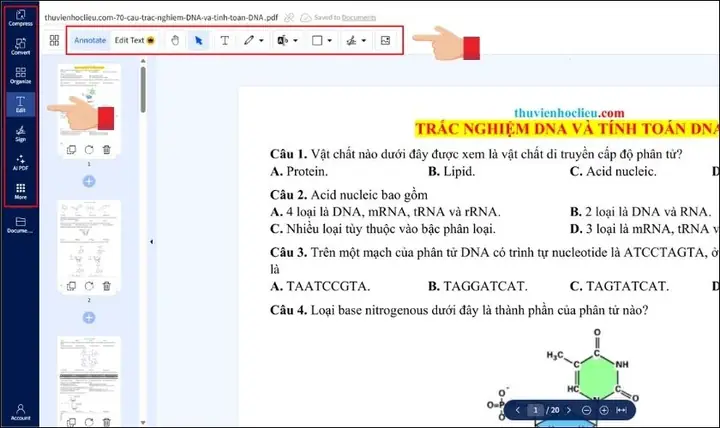The image size is (720, 428).
Task: Open the signature tool dropdown arrow
Action: [364, 40]
